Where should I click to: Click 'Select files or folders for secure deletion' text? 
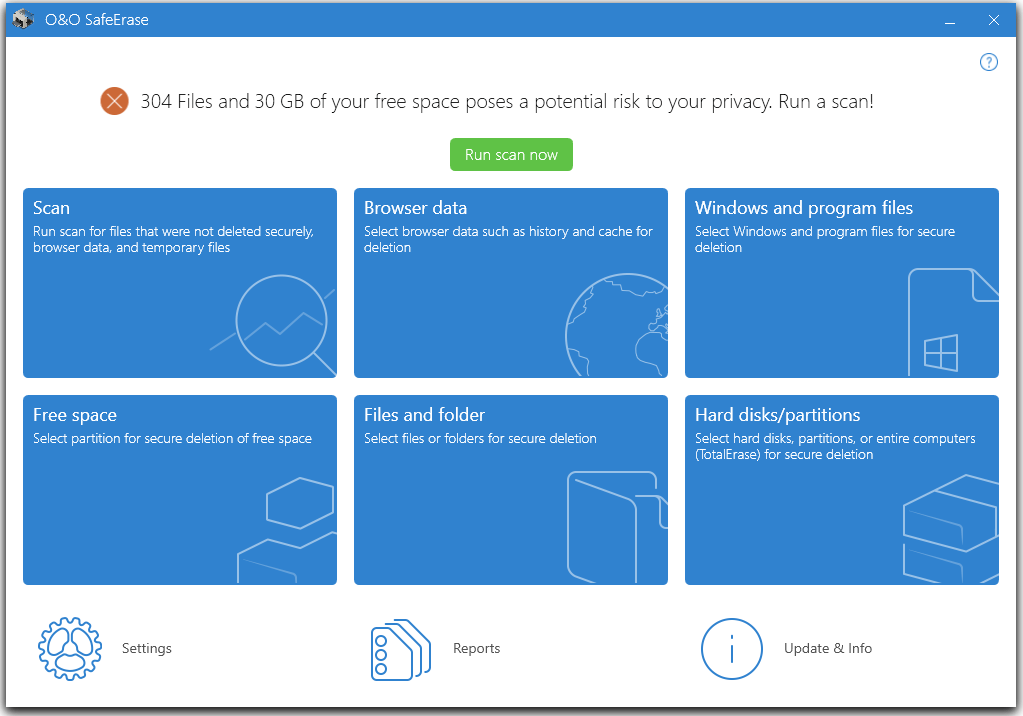pyautogui.click(x=480, y=439)
